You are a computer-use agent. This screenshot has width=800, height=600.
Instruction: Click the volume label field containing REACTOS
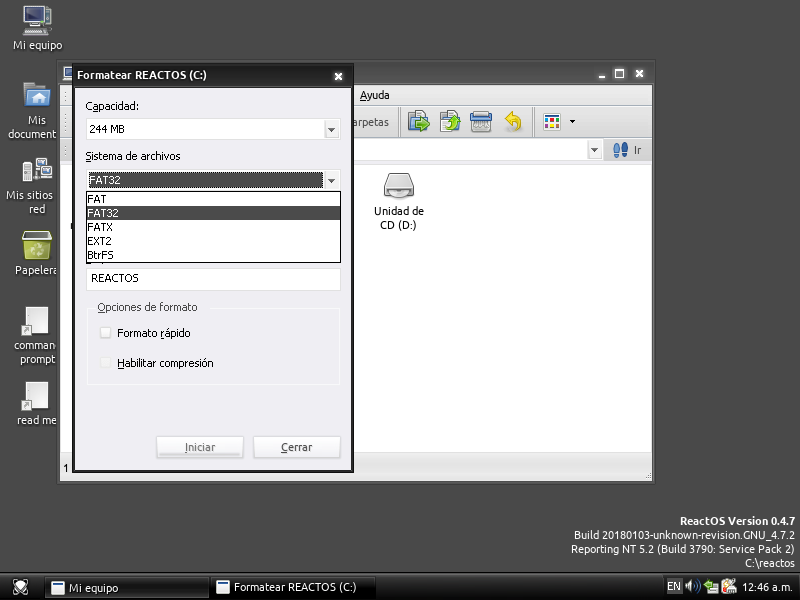[x=213, y=279]
